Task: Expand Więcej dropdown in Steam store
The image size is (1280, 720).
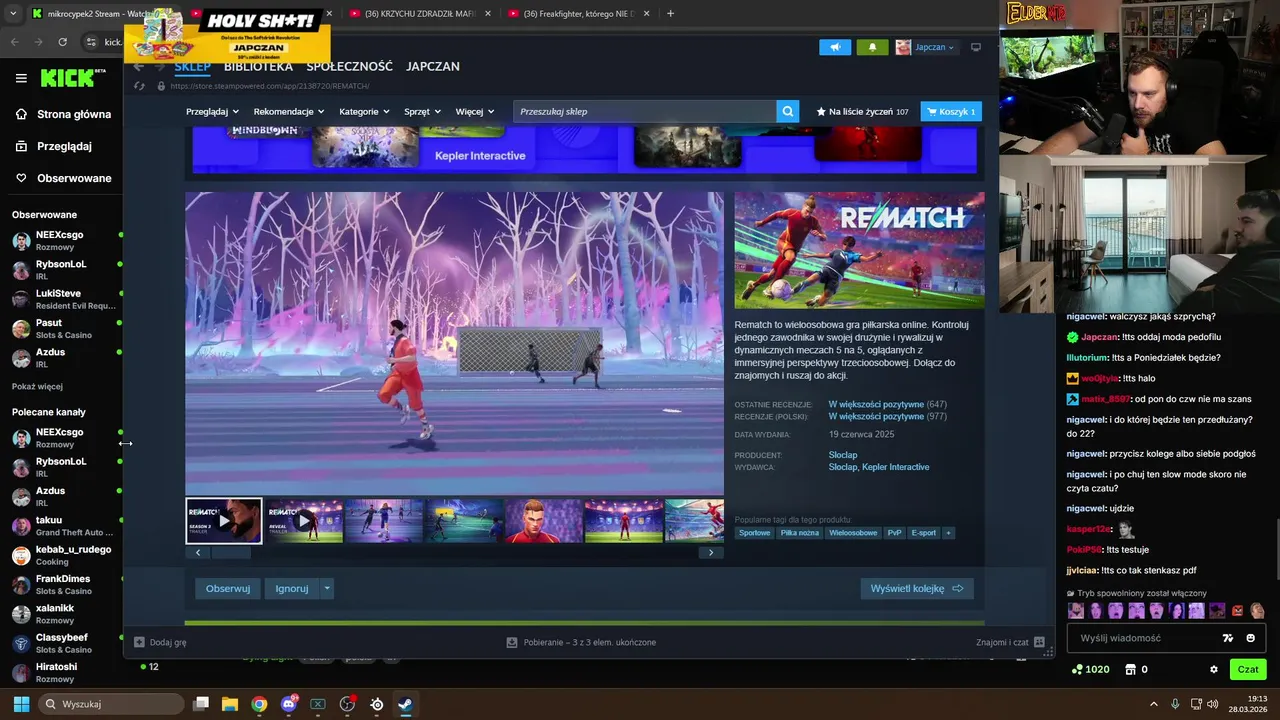Action: pos(474,111)
